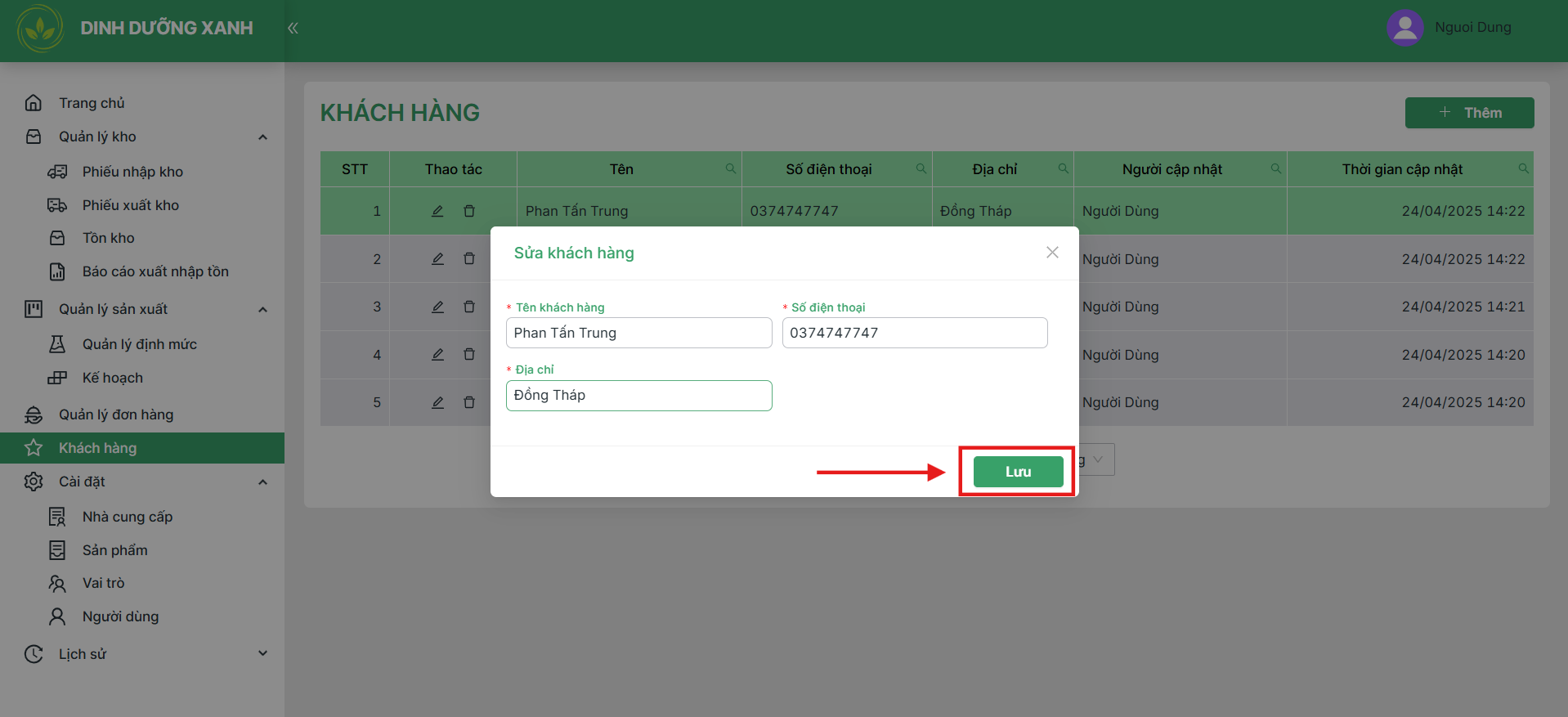Click the Quản lý đơn hàng icon

pos(34,415)
